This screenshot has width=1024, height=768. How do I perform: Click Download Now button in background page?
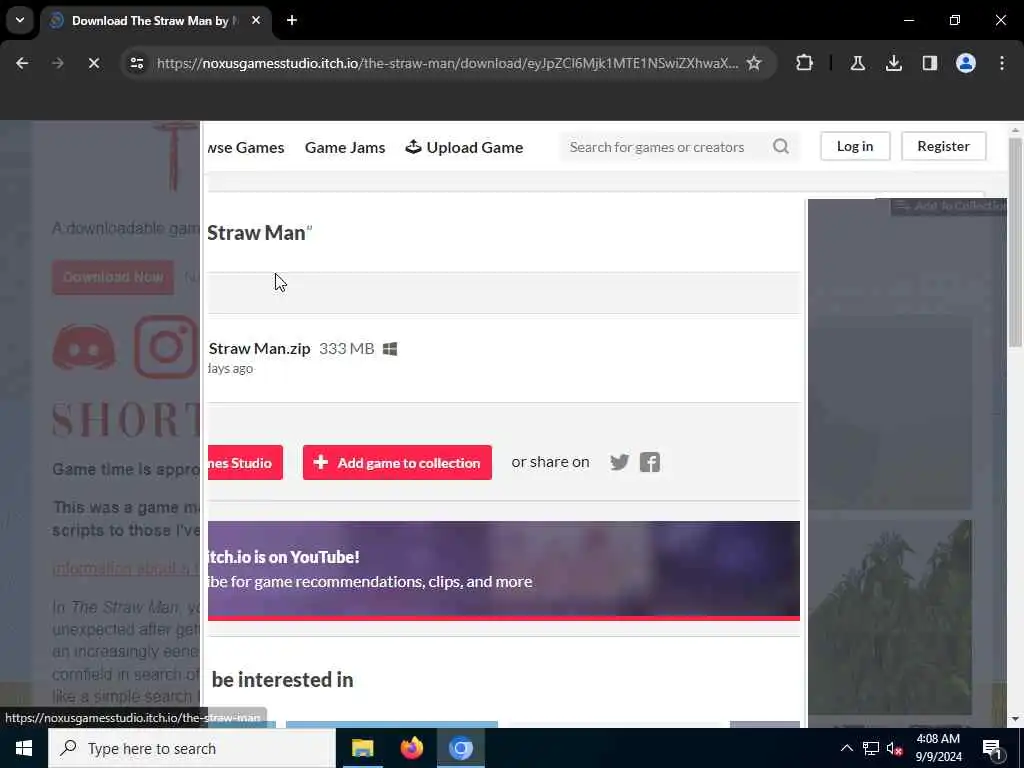113,277
